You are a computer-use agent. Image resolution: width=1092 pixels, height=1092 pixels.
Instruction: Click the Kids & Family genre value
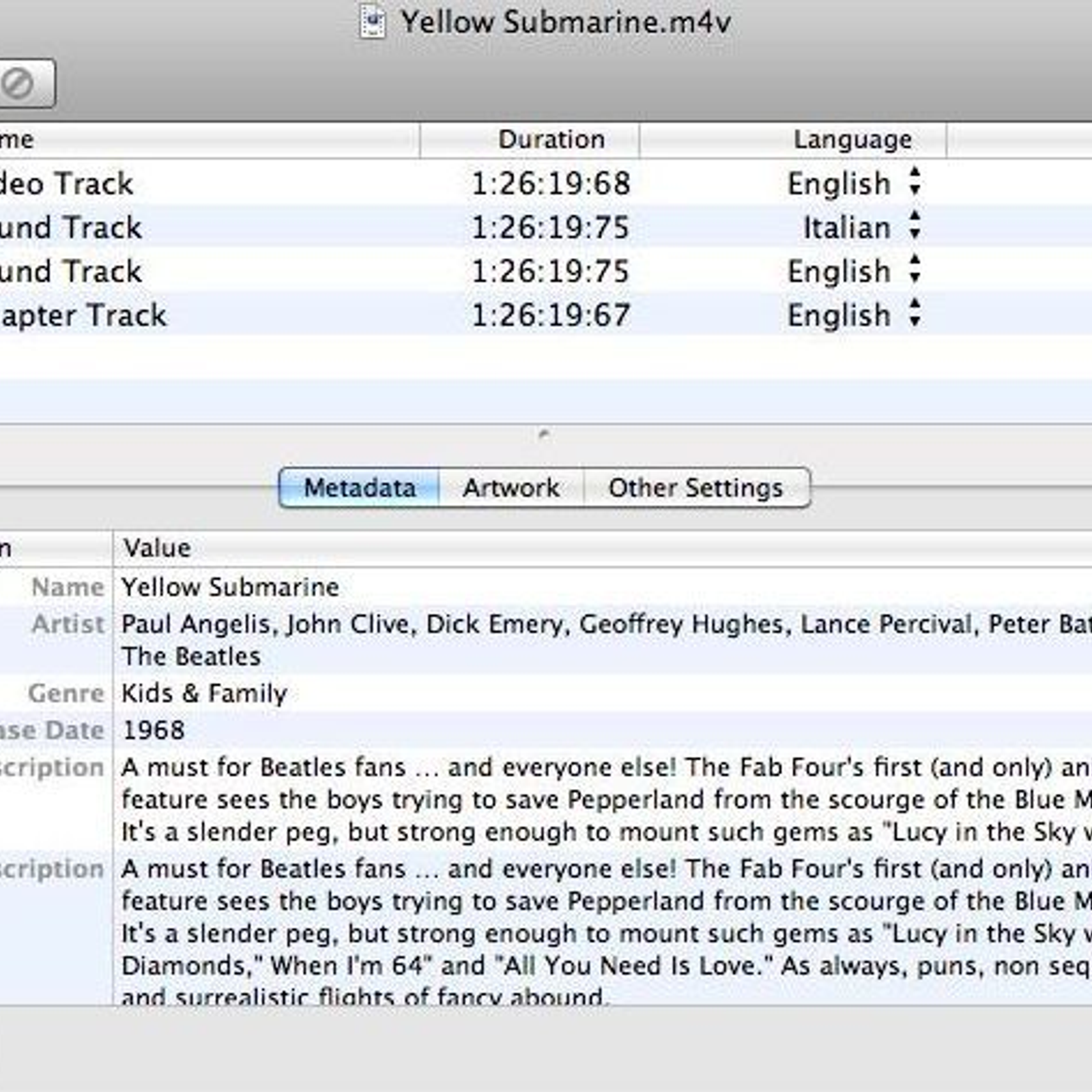click(204, 693)
